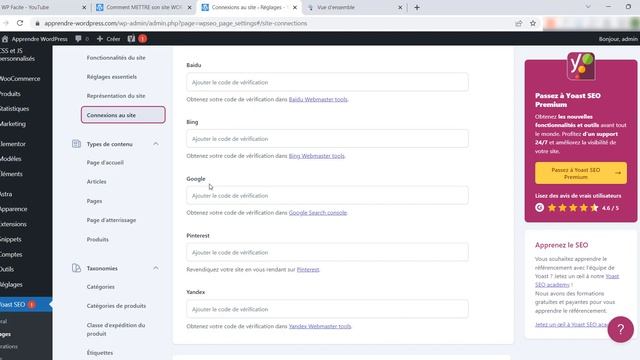Close the Connexions au site tab
The image size is (640, 360).
295,7
